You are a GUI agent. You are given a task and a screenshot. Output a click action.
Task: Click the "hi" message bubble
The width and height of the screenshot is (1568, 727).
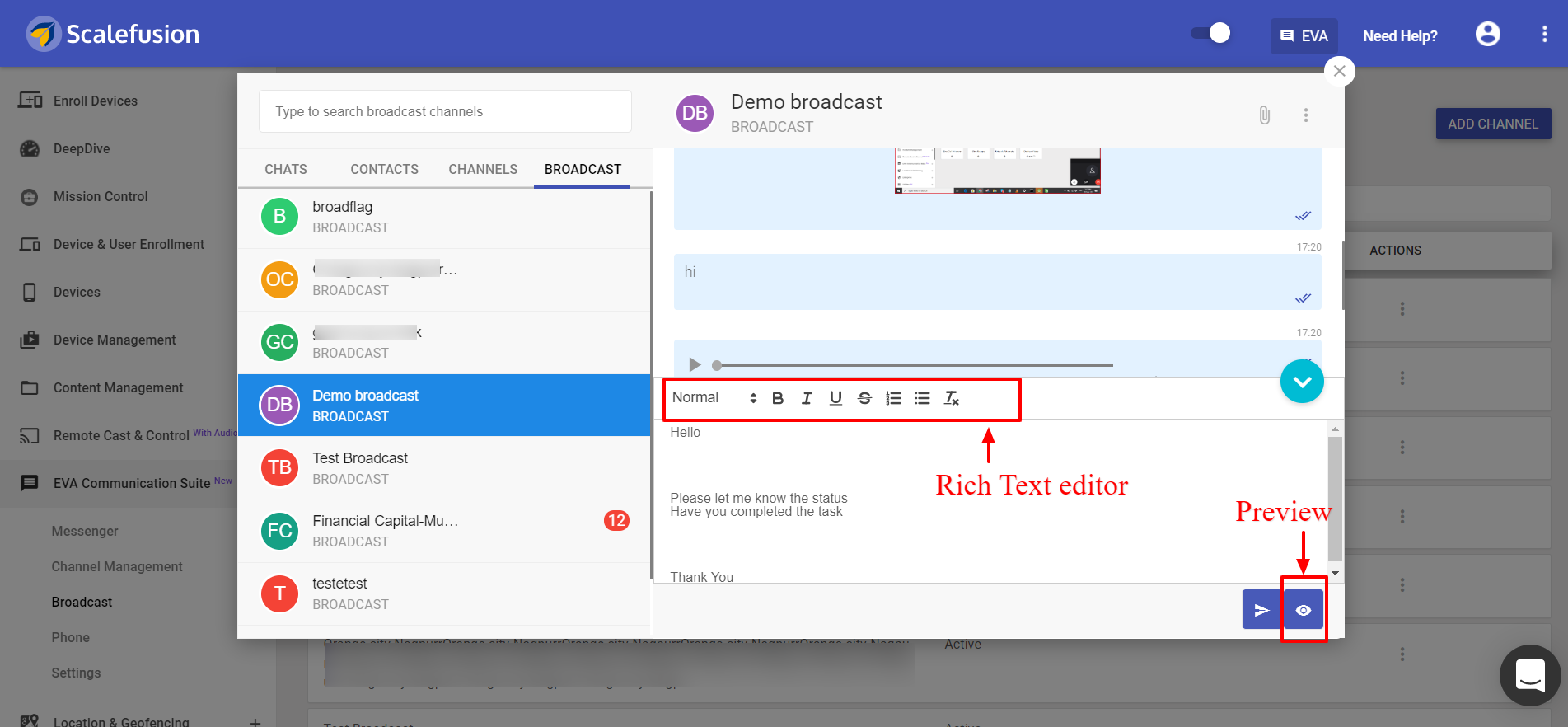(997, 282)
